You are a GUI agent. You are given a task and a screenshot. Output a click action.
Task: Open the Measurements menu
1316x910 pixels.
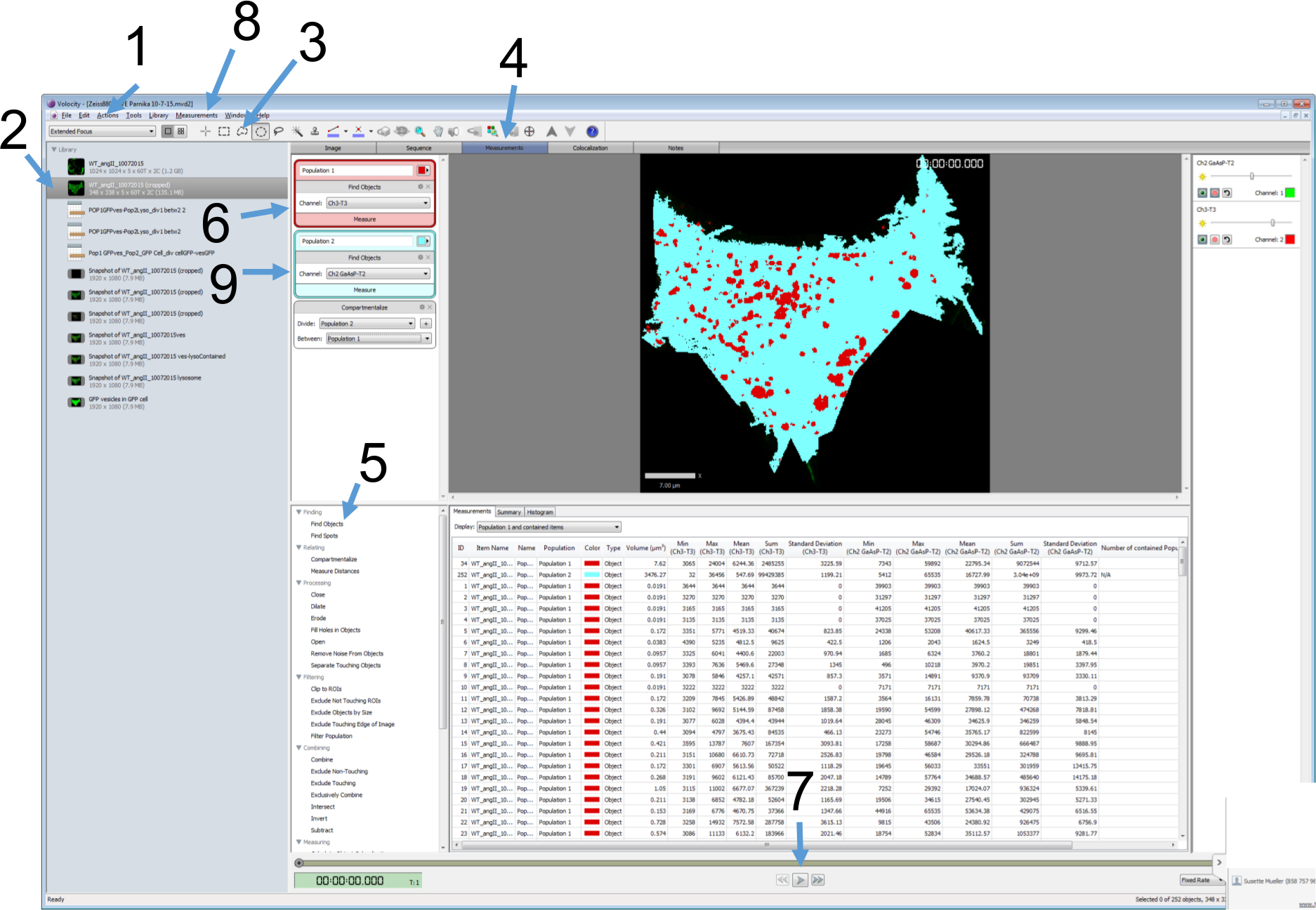(x=197, y=115)
